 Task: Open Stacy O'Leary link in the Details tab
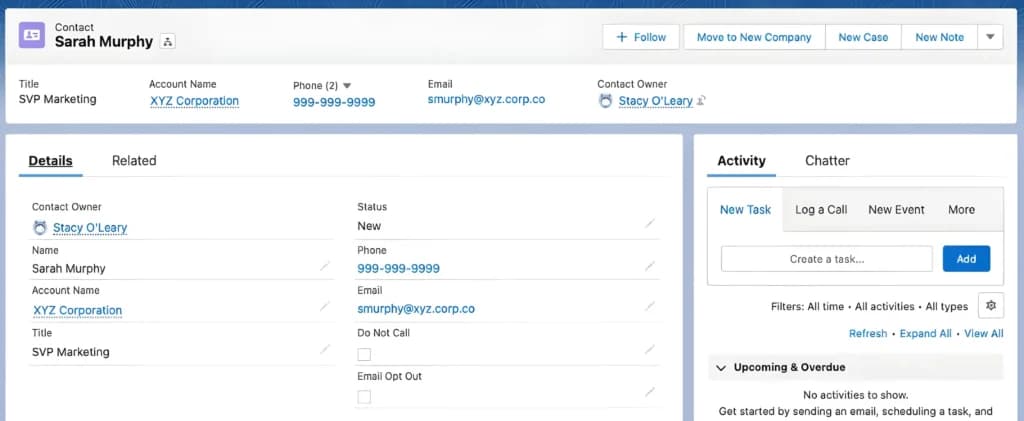90,228
